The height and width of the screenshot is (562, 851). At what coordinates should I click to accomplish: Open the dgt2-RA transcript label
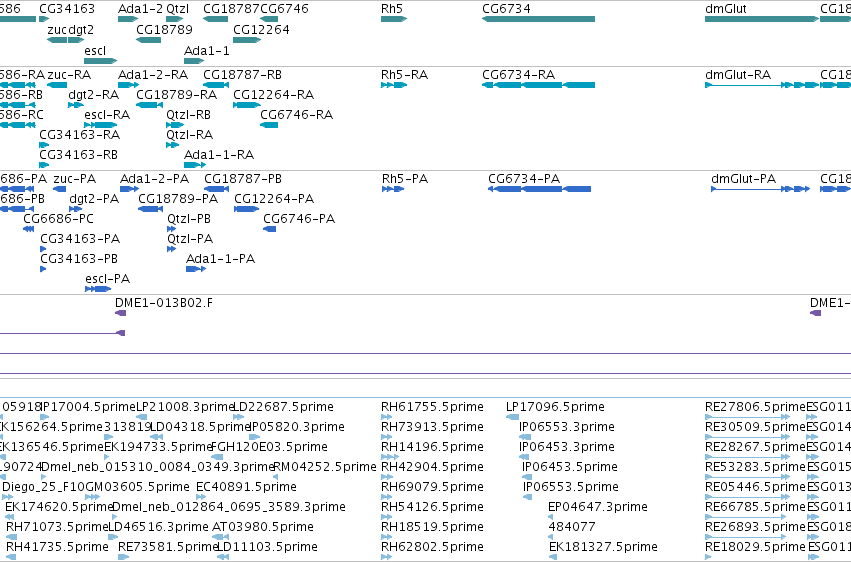coord(93,94)
